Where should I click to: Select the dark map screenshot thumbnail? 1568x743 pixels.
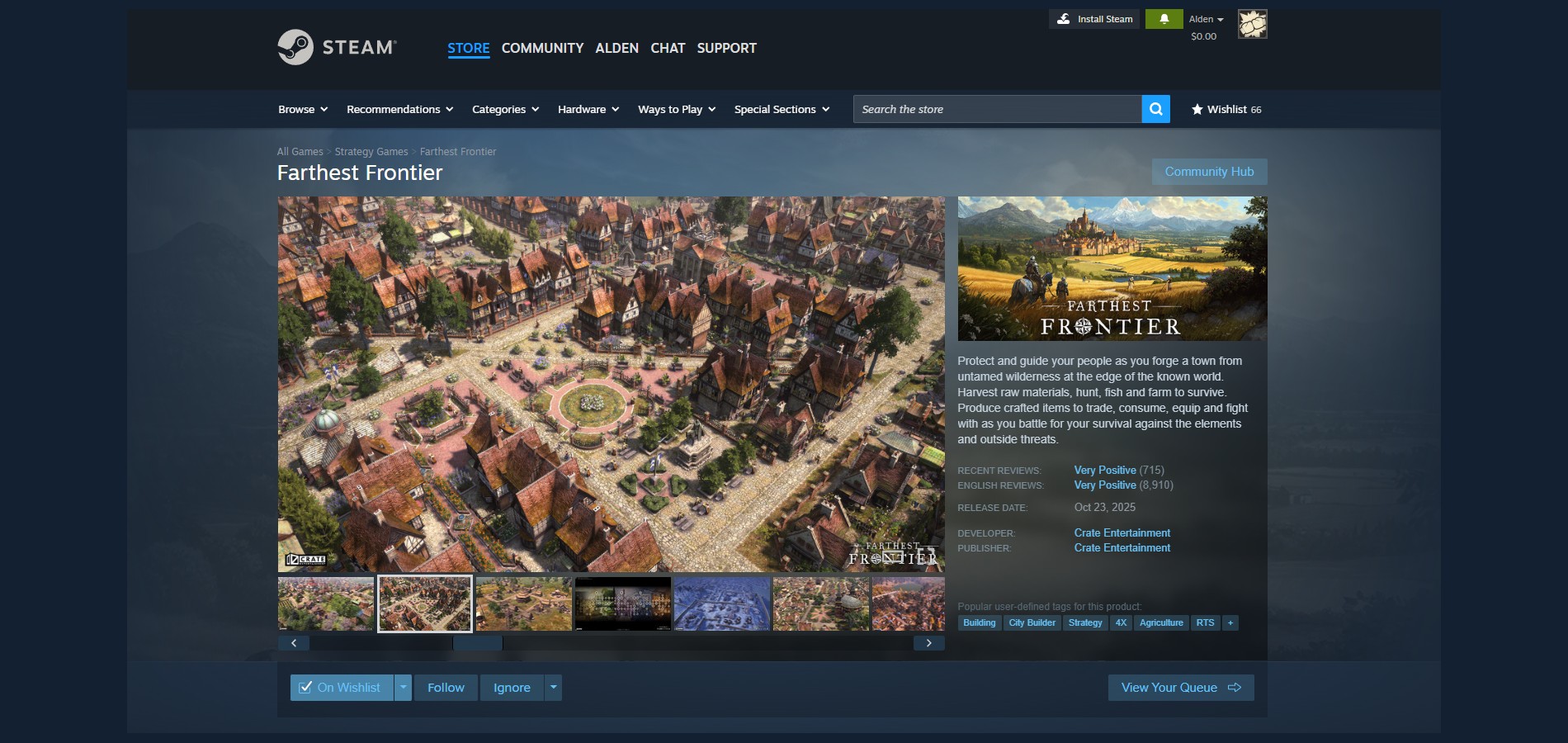click(622, 603)
